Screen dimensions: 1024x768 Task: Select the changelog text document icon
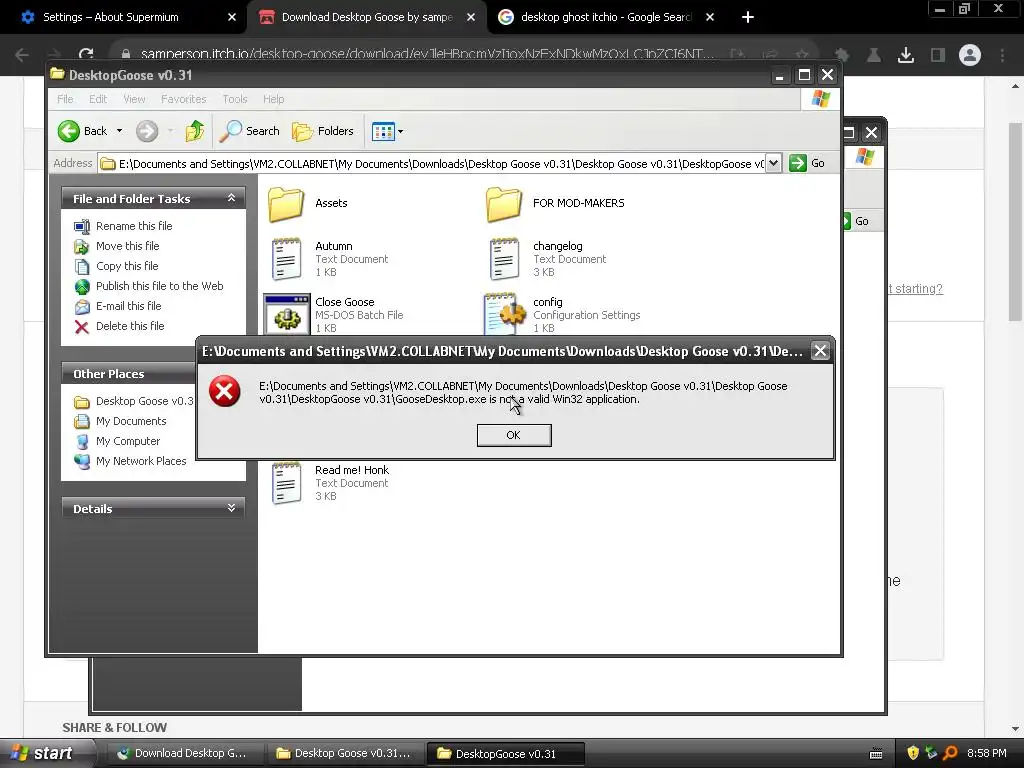pyautogui.click(x=504, y=259)
